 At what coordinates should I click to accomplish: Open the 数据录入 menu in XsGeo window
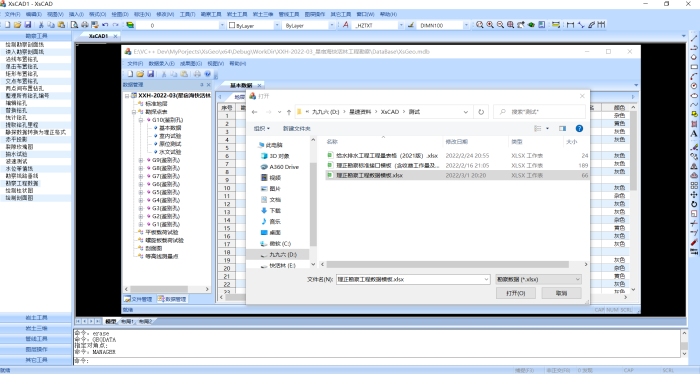[162, 63]
